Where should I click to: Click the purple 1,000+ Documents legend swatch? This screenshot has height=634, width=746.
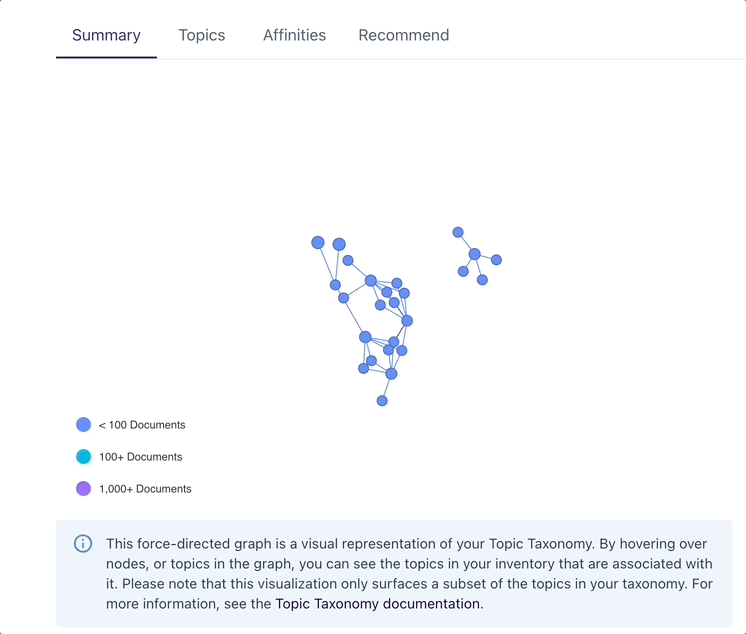pyautogui.click(x=83, y=488)
